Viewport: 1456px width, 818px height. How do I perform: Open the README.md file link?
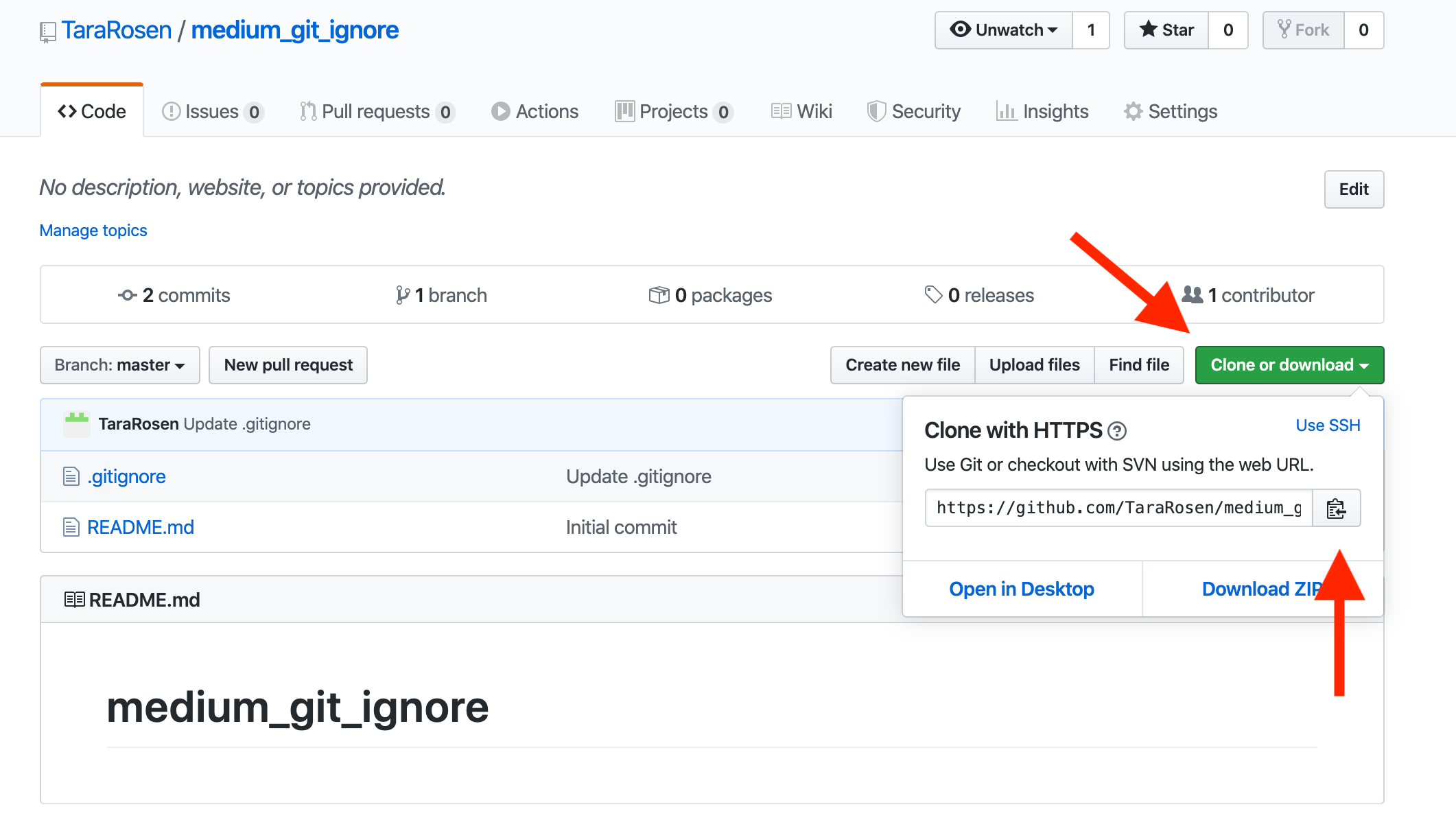(x=141, y=527)
